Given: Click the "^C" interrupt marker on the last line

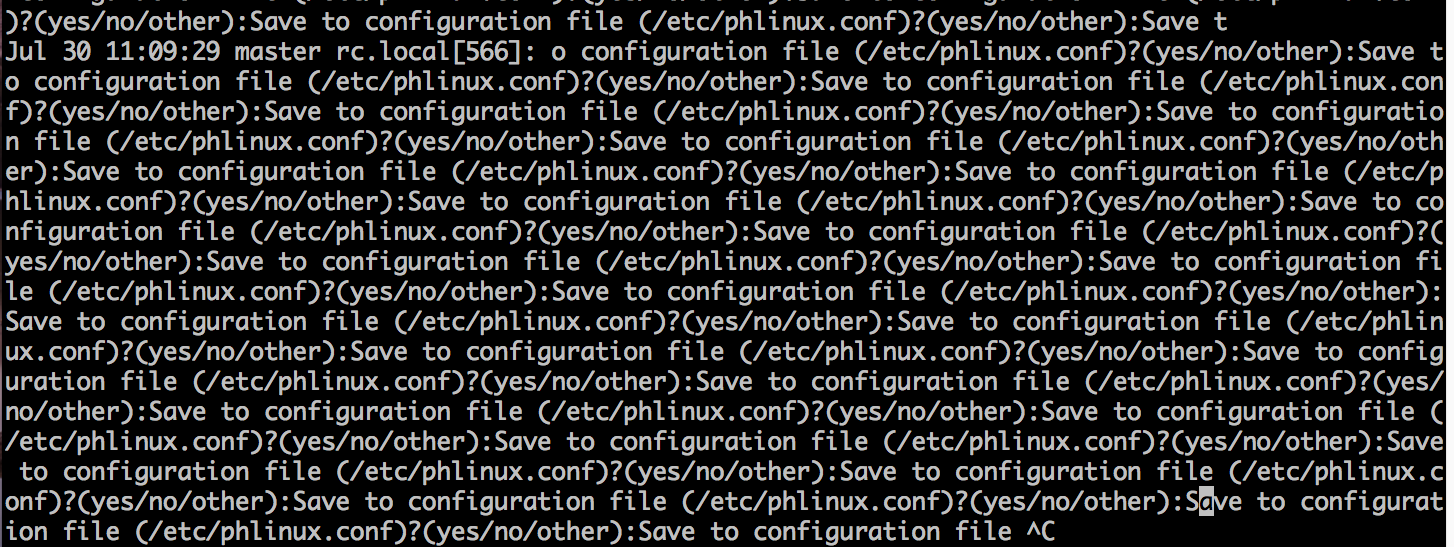Looking at the screenshot, I should [1041, 532].
